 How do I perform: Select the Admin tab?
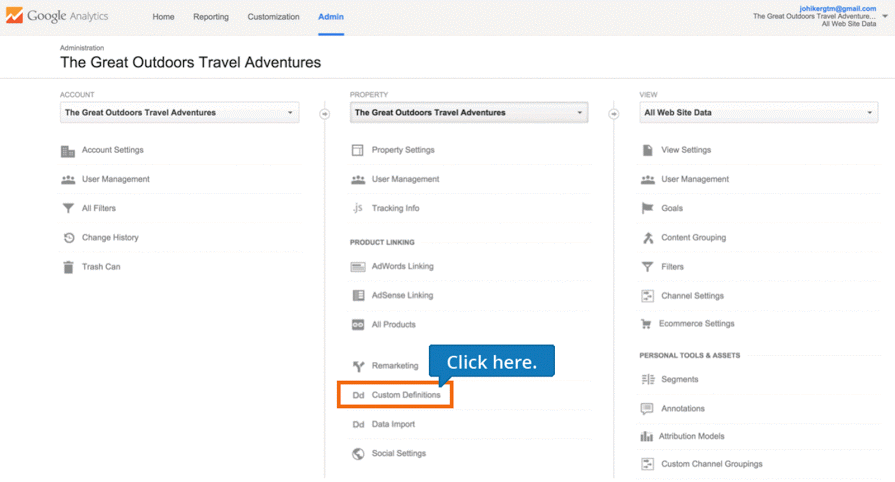(331, 17)
